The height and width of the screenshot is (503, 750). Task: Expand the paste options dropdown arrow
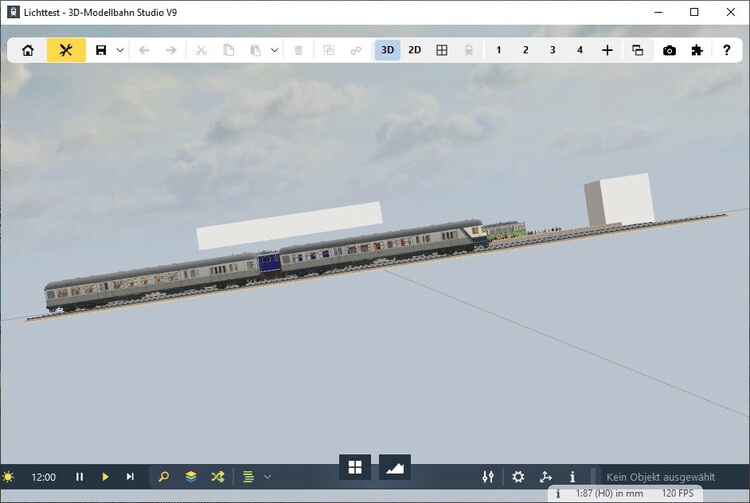coord(275,50)
